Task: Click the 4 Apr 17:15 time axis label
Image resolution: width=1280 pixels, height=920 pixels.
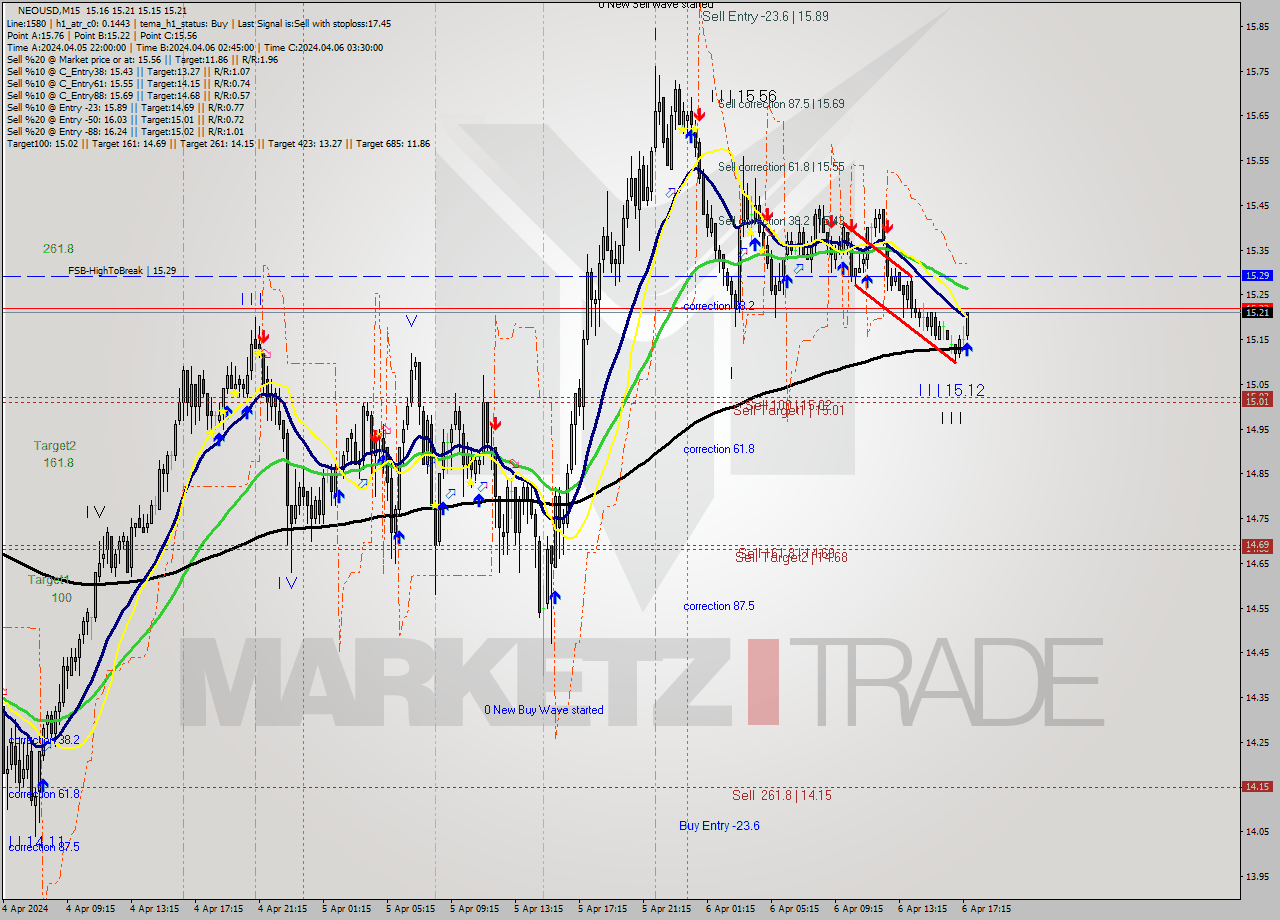Action: (218, 910)
